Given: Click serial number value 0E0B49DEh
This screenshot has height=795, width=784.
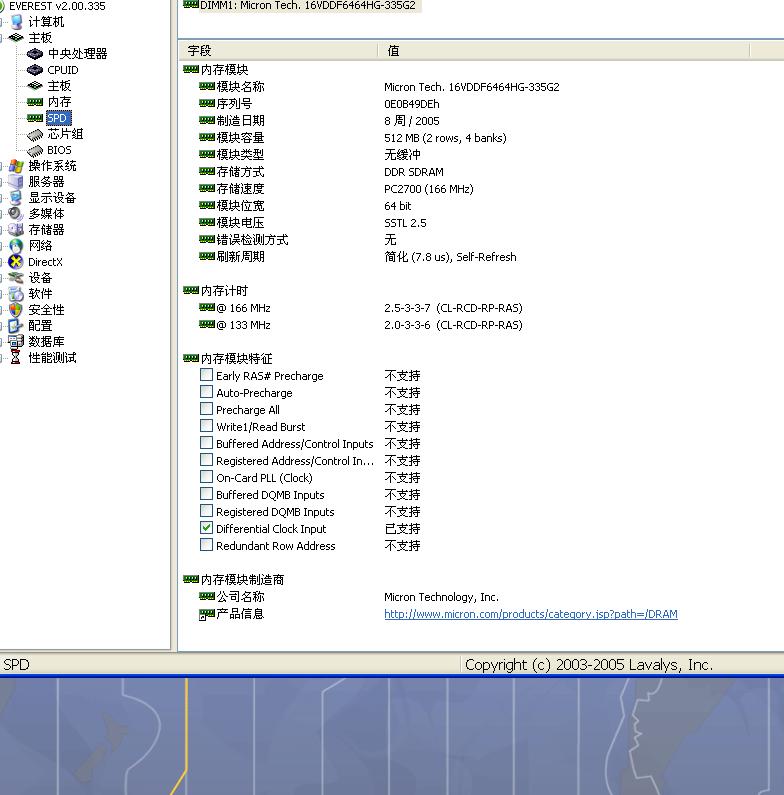Looking at the screenshot, I should pos(412,104).
